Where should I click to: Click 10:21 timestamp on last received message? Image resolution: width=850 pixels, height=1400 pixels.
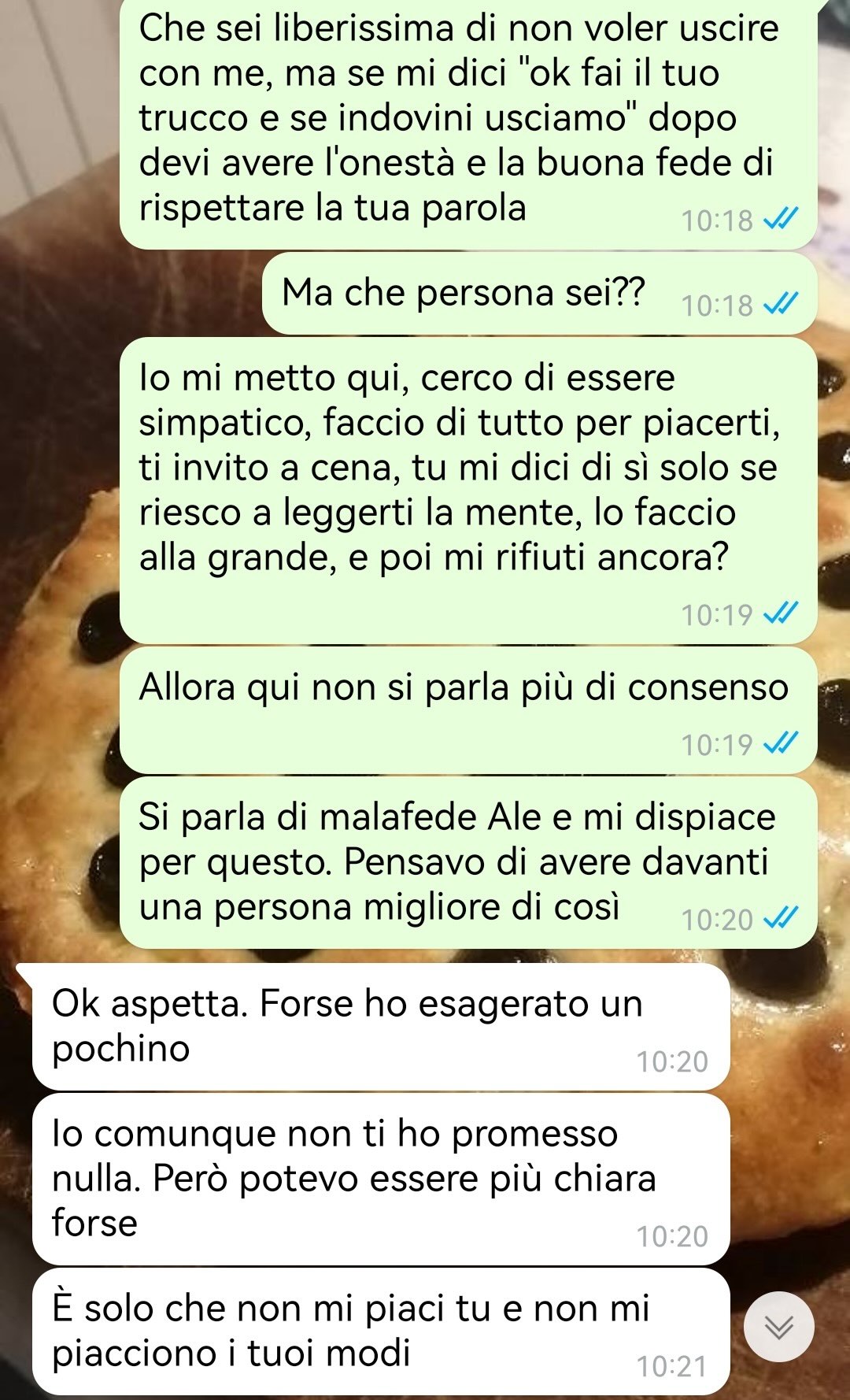coord(672,1366)
